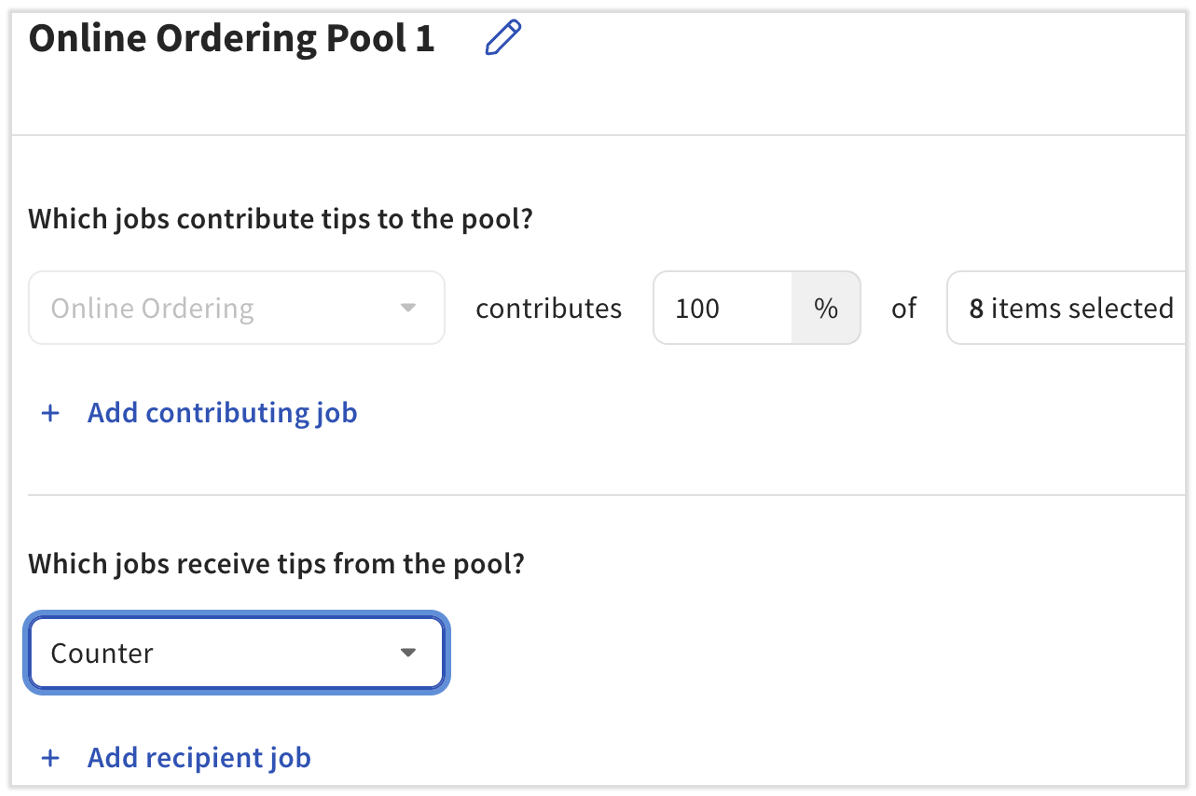Viewport: 1196px width, 796px height.
Task: Open the Online Ordering contributing job dropdown
Action: point(236,308)
